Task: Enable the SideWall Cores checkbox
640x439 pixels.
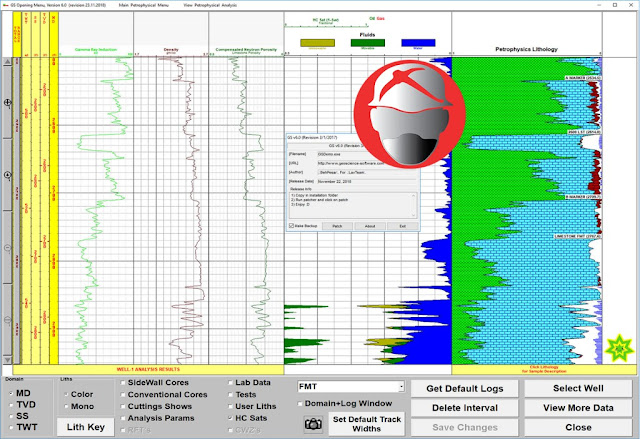Action: (x=123, y=383)
